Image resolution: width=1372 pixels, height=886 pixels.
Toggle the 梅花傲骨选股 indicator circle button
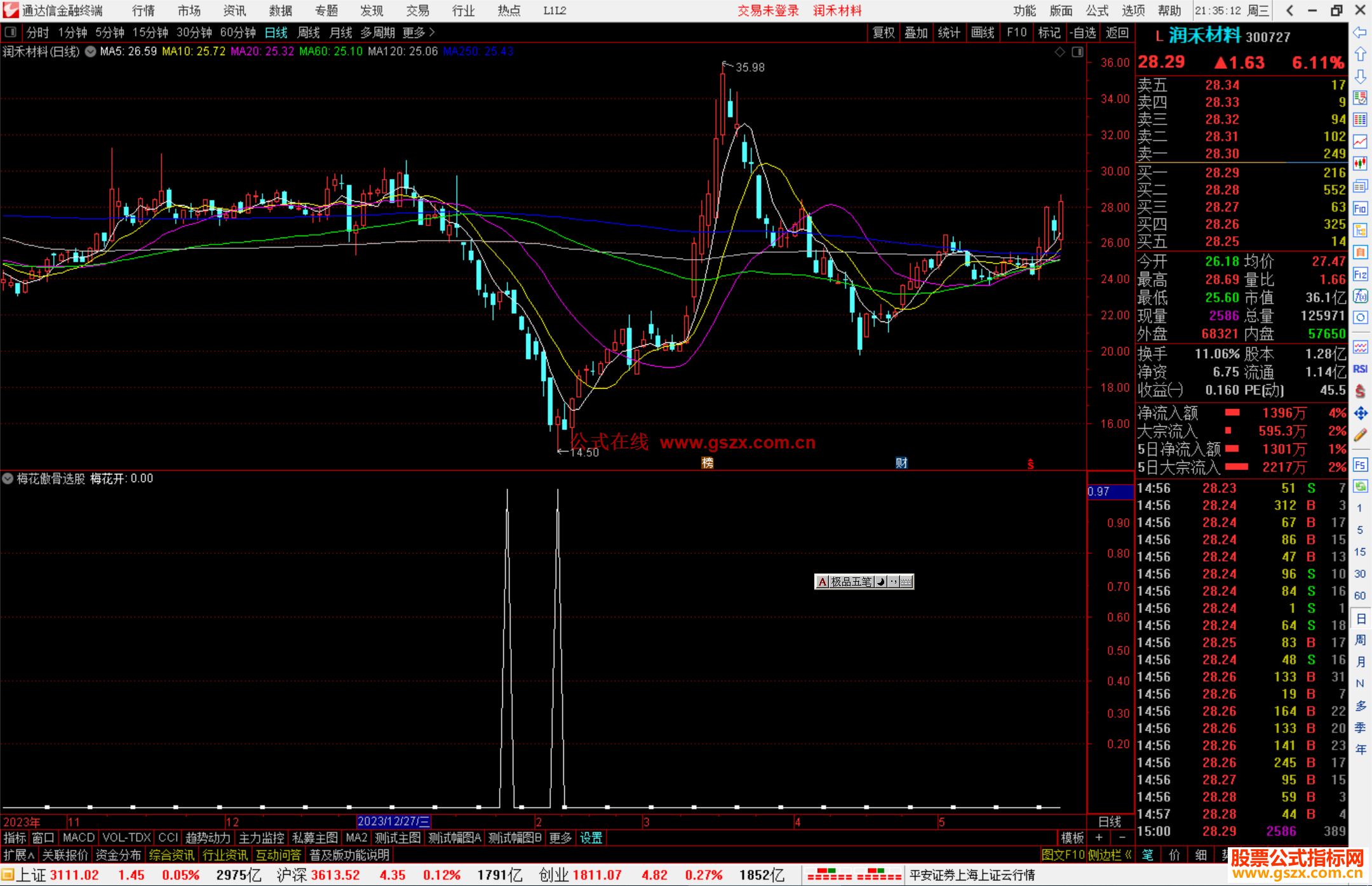[x=8, y=479]
